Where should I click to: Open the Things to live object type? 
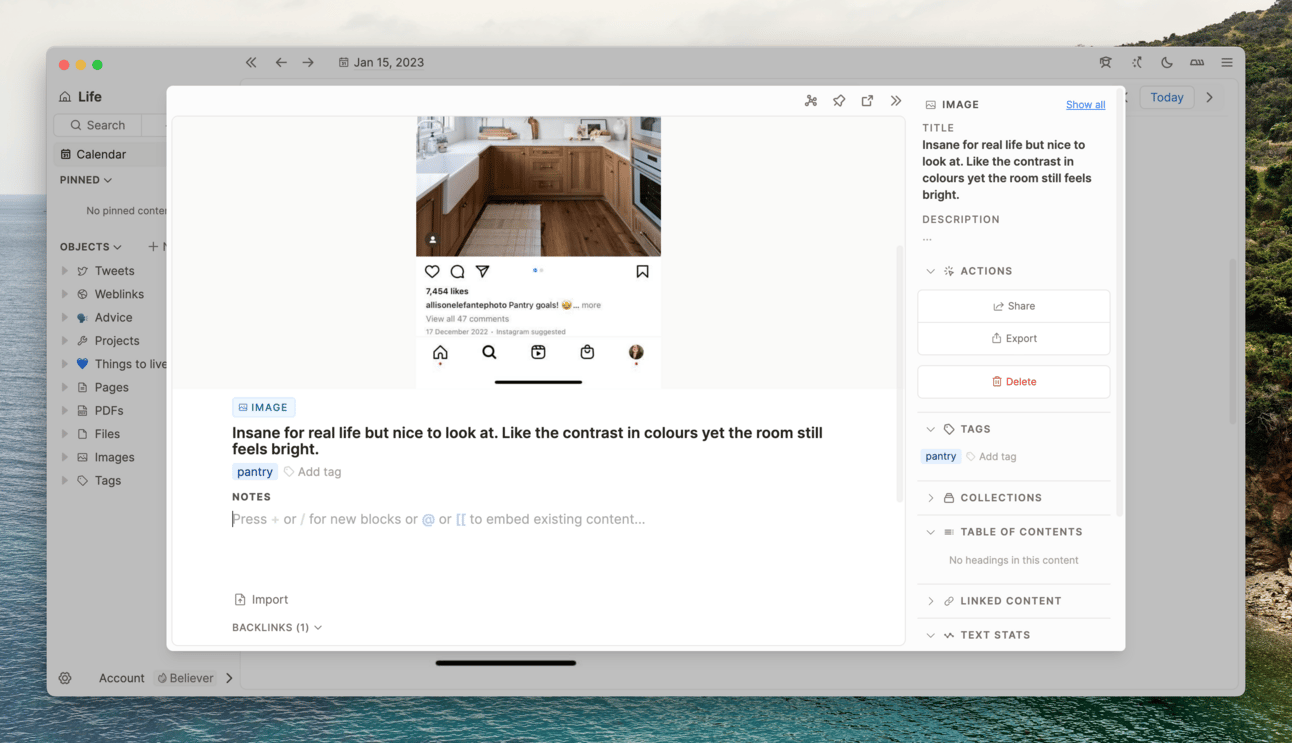coord(130,364)
